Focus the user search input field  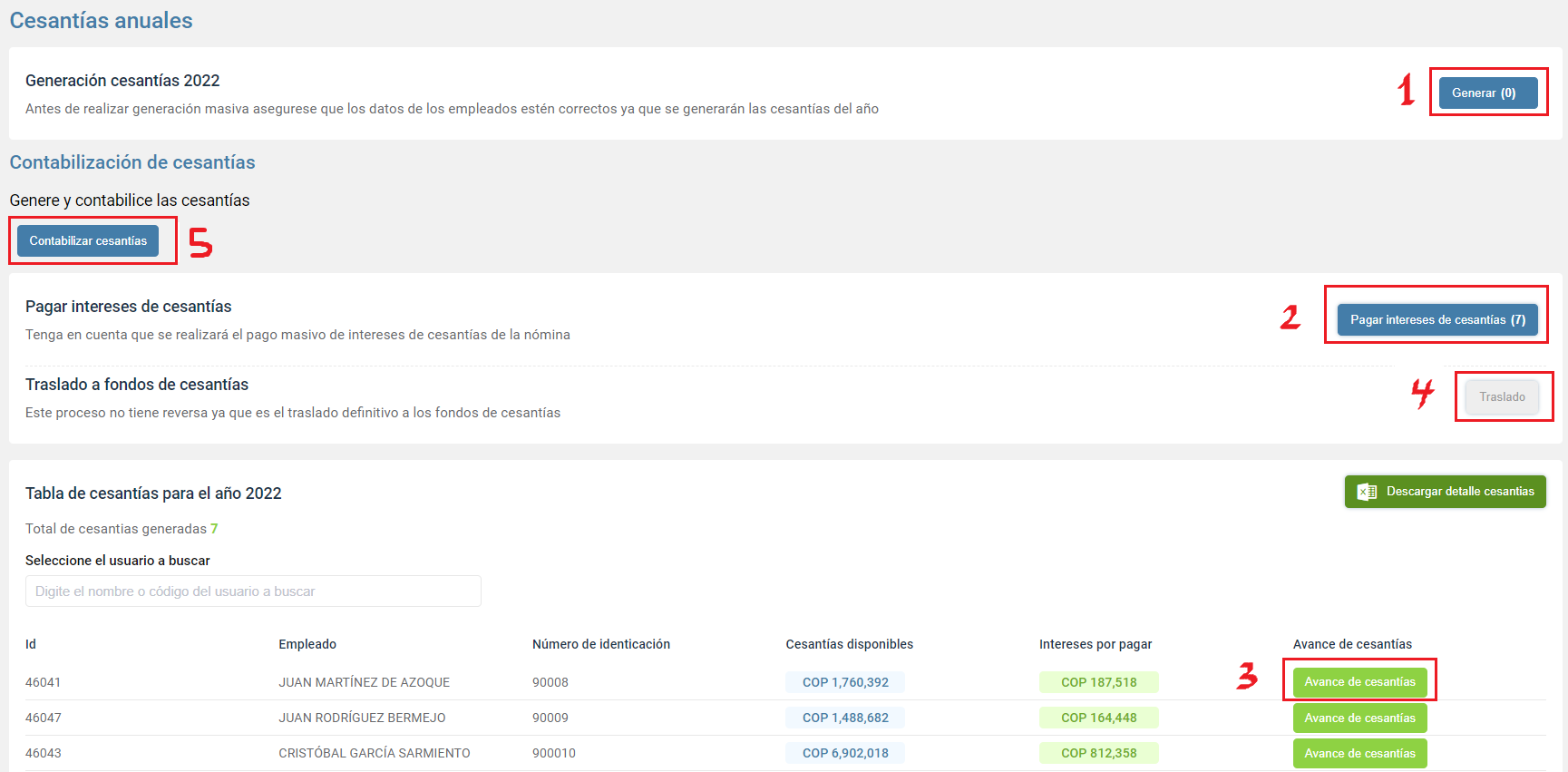click(x=253, y=591)
